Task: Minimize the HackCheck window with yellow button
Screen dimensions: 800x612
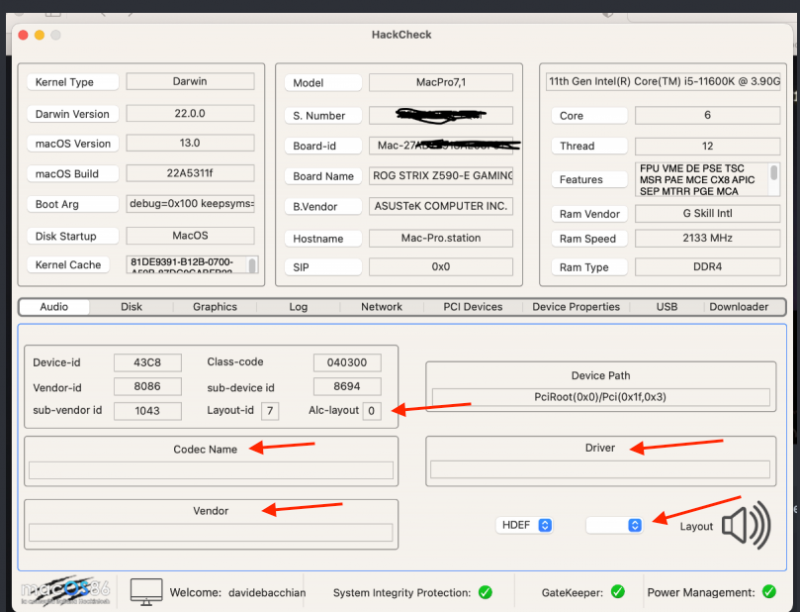Action: coord(39,35)
